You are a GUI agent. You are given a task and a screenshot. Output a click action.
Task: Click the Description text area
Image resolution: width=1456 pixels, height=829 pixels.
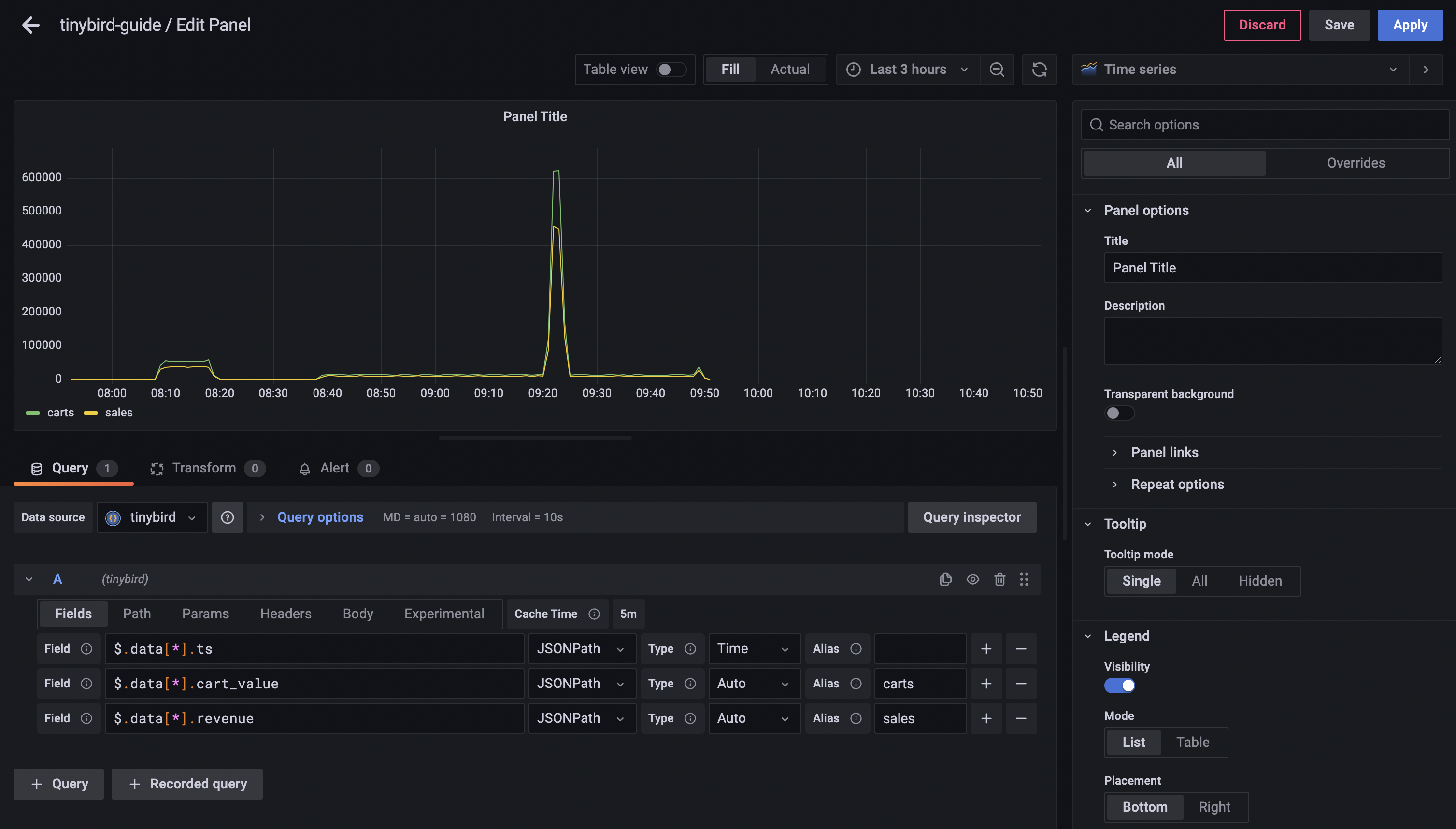(x=1273, y=341)
